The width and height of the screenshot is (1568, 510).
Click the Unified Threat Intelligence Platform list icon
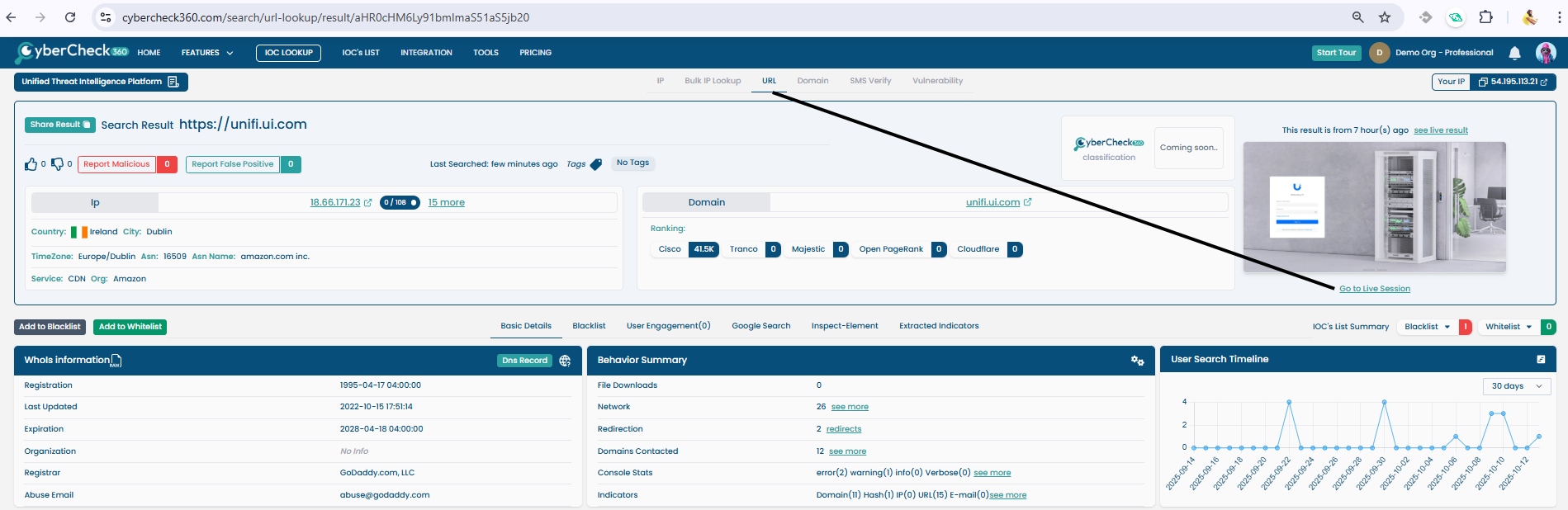173,82
